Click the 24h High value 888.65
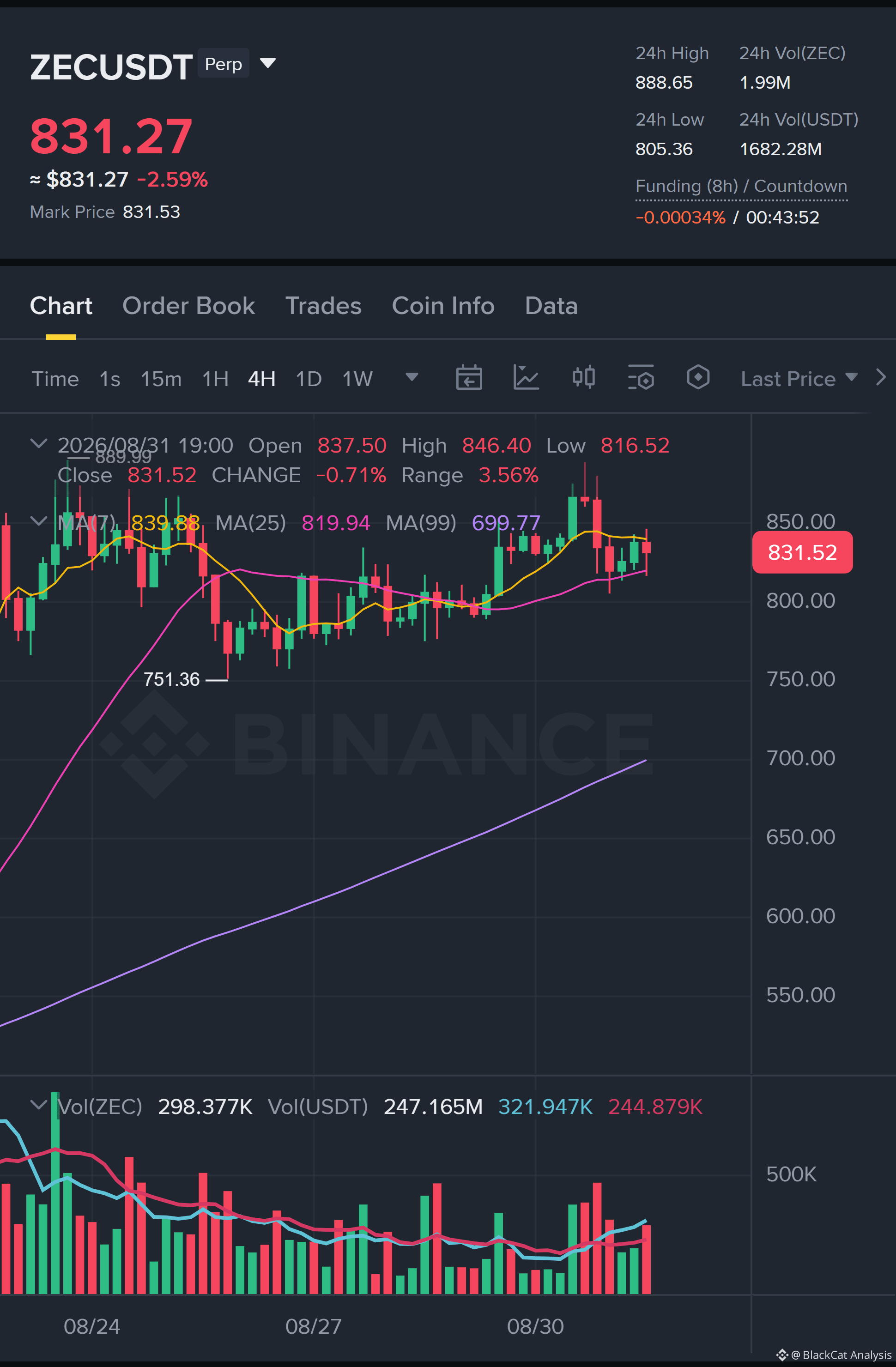The image size is (896, 1367). (x=664, y=83)
